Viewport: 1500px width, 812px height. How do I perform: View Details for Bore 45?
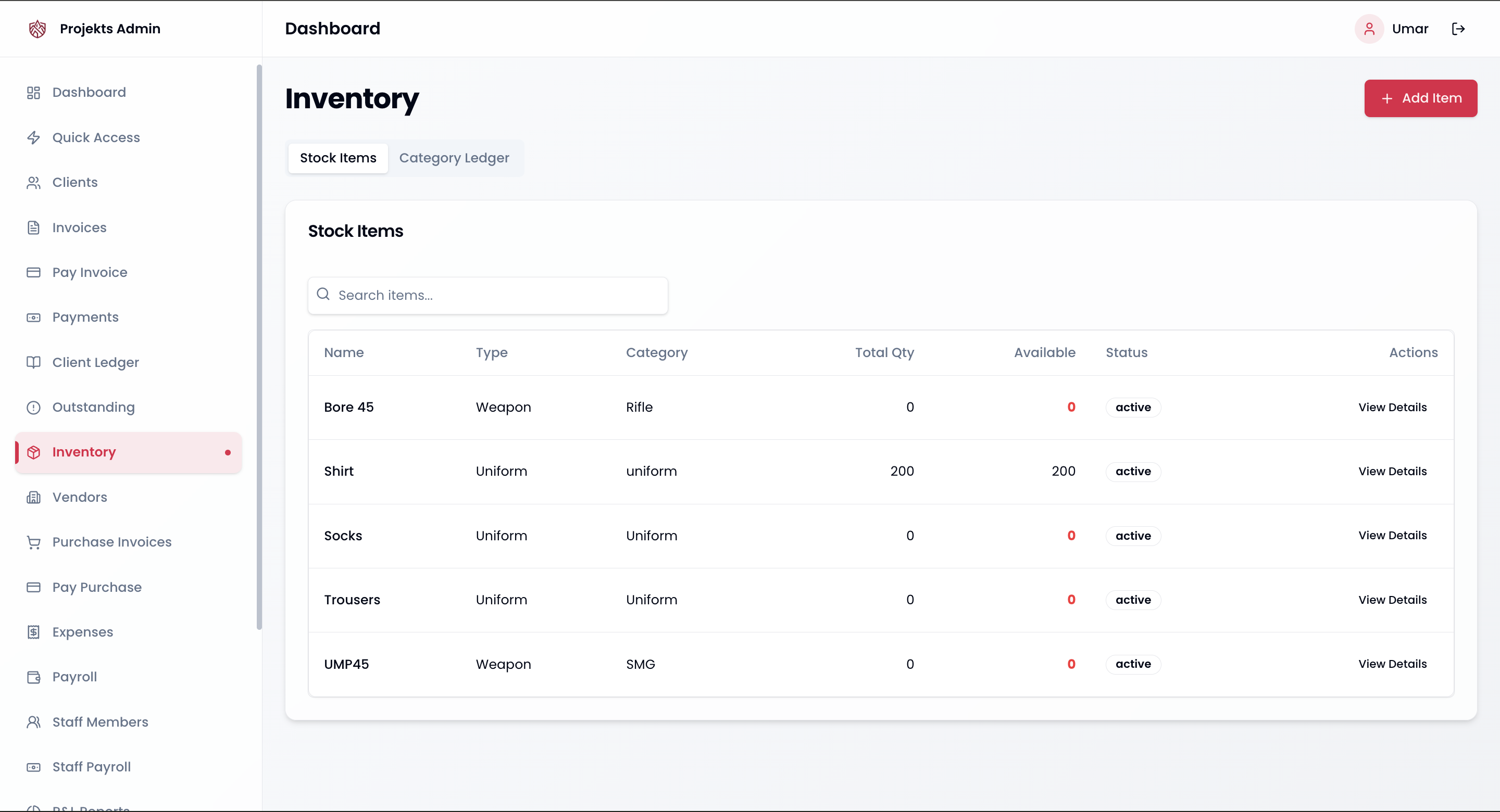[1392, 408]
